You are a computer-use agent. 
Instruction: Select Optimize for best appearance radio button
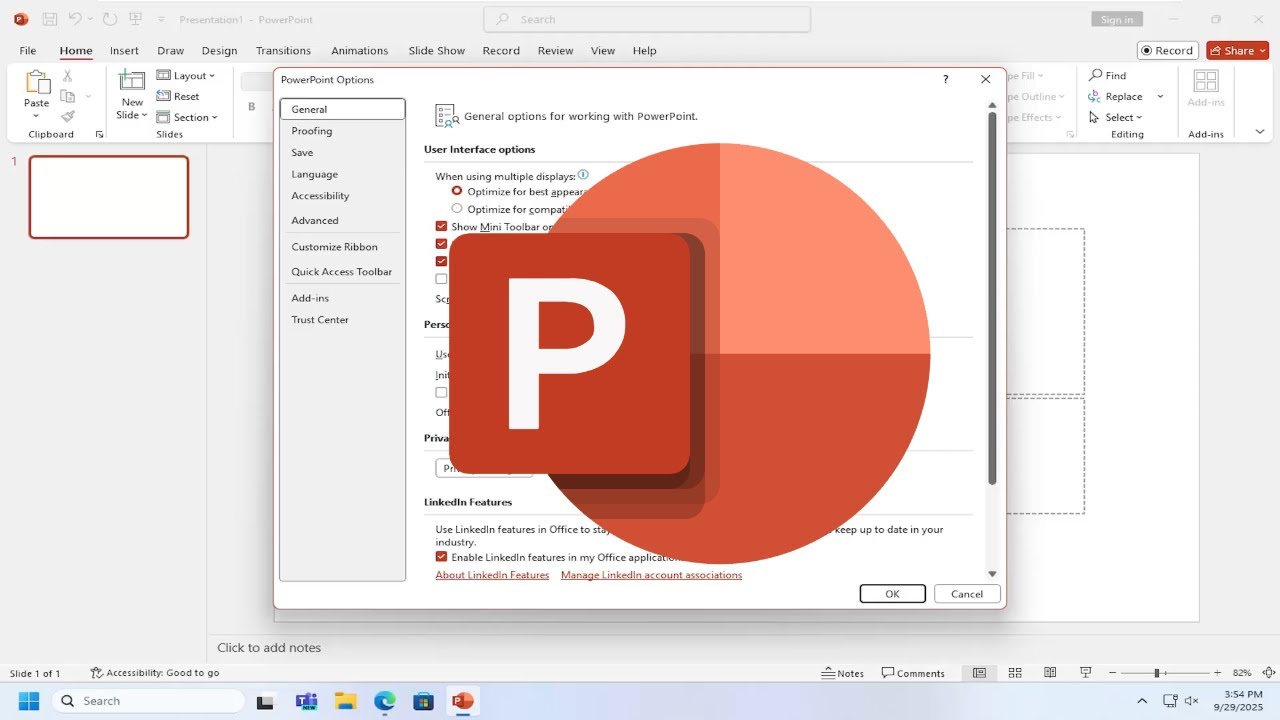pyautogui.click(x=457, y=191)
